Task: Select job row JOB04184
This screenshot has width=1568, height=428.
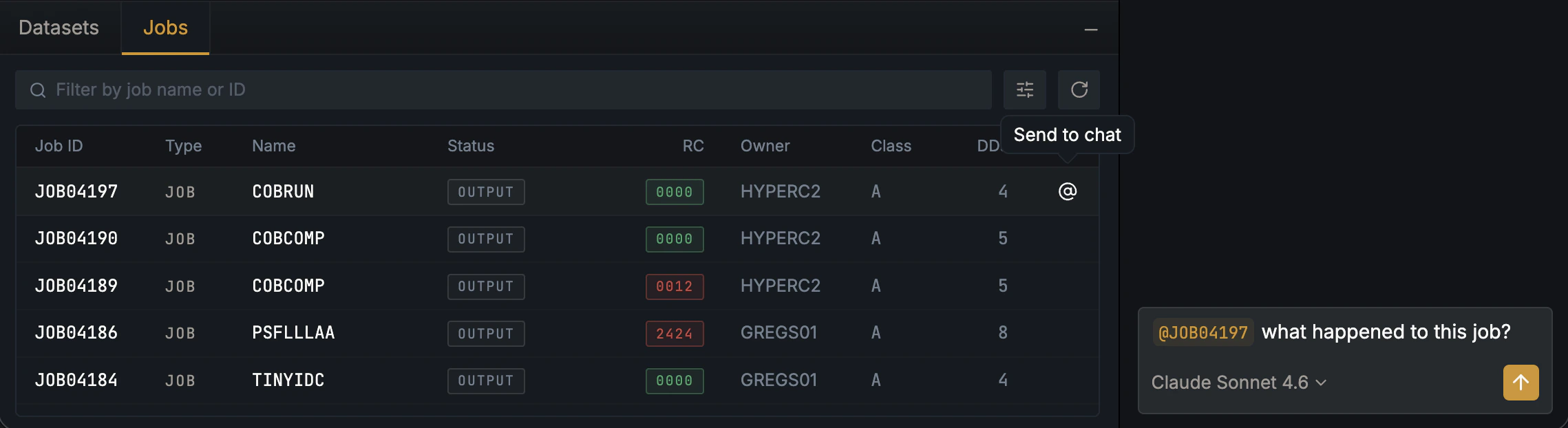Action: pos(558,380)
